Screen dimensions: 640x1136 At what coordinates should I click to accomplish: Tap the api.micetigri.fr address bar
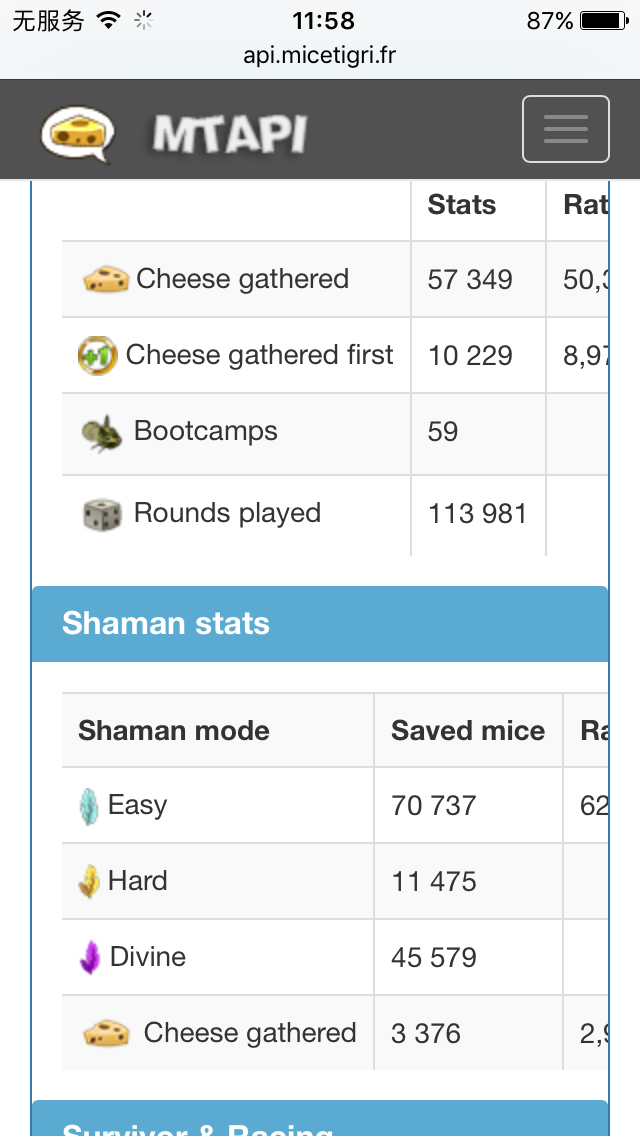tap(320, 55)
